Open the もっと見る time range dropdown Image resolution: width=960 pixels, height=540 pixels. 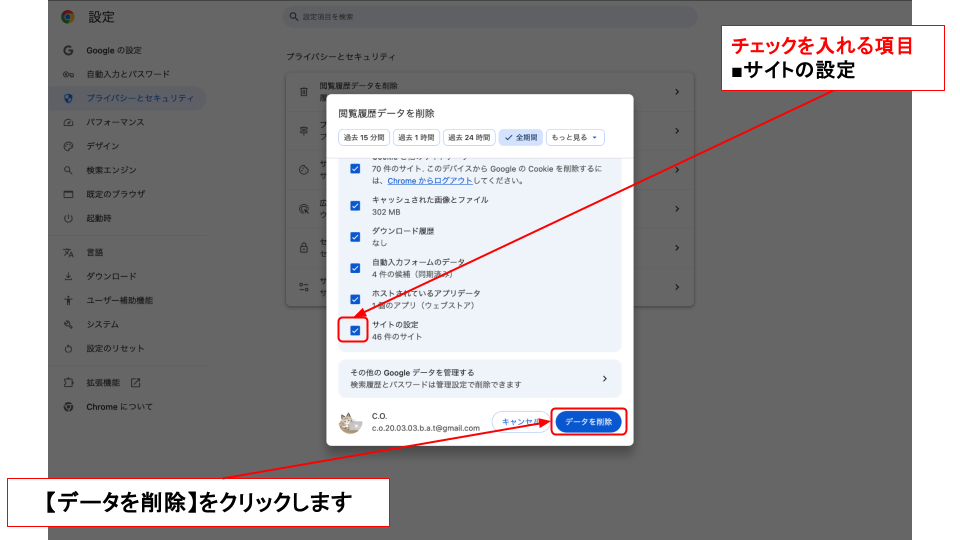[x=575, y=137]
